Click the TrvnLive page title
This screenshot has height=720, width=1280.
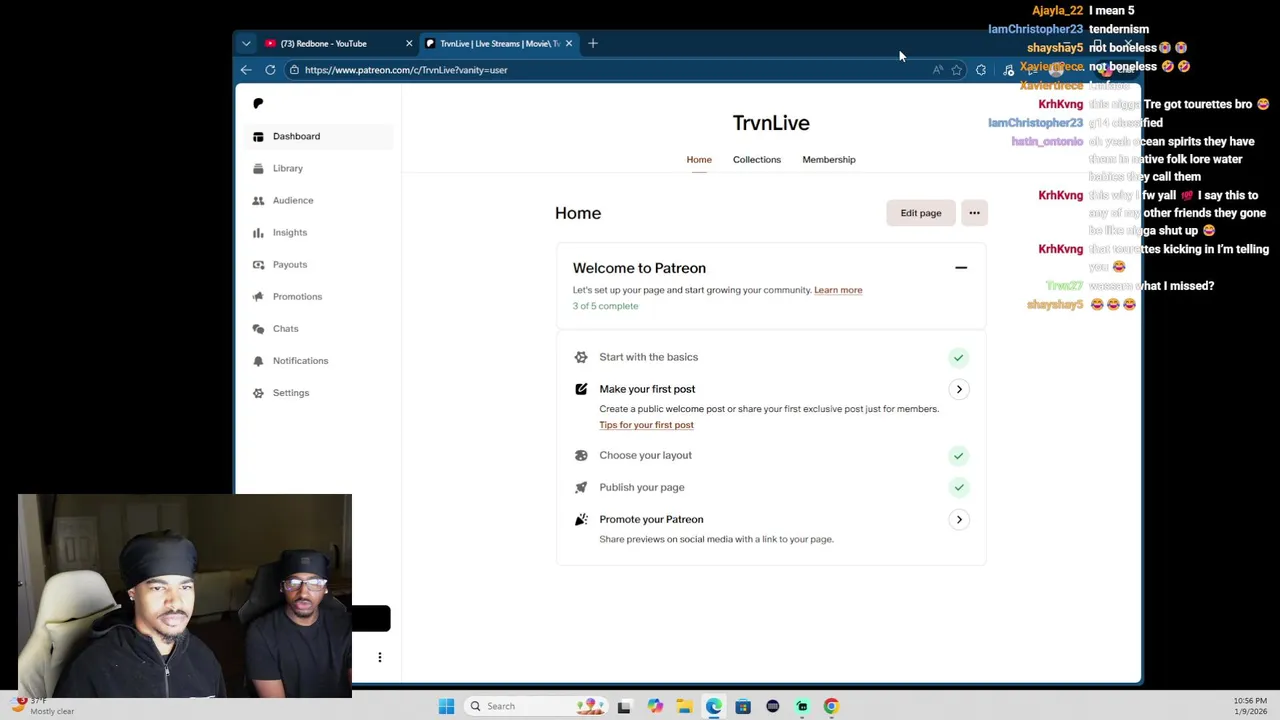pyautogui.click(x=771, y=123)
